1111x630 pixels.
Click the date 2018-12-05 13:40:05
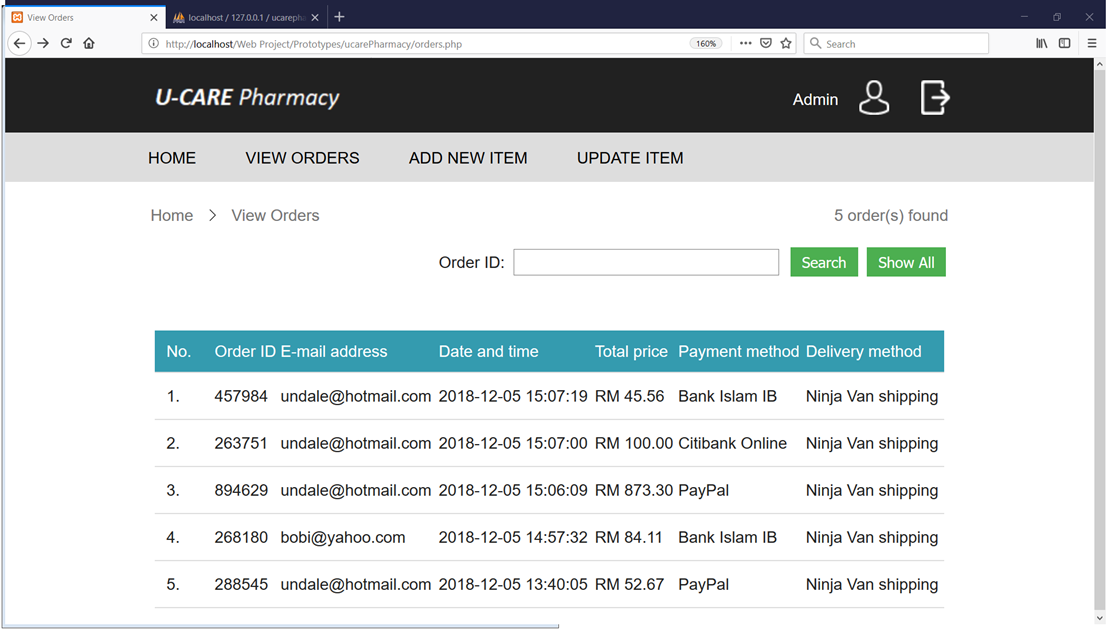pos(513,585)
